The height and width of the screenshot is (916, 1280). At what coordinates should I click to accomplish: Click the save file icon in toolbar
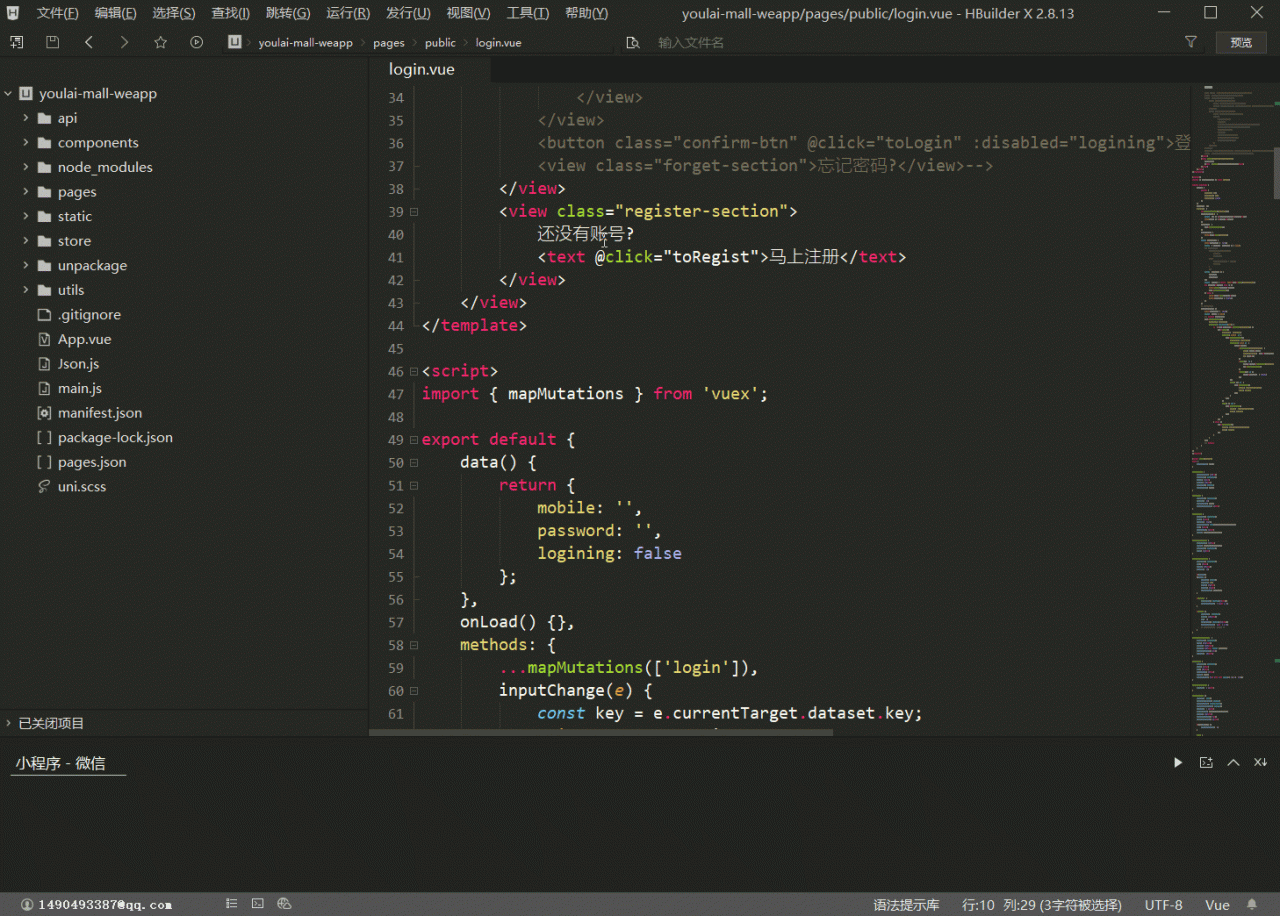(52, 42)
